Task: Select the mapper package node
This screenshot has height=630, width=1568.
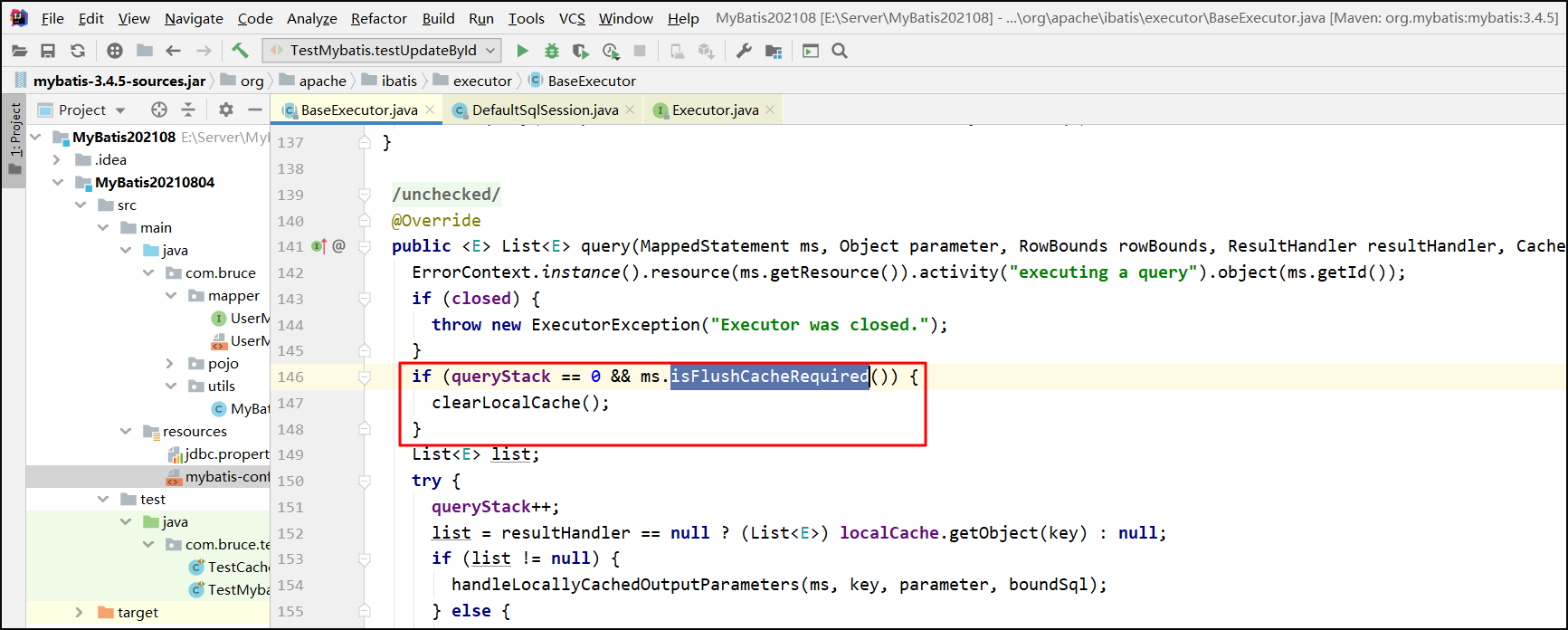Action: click(223, 296)
